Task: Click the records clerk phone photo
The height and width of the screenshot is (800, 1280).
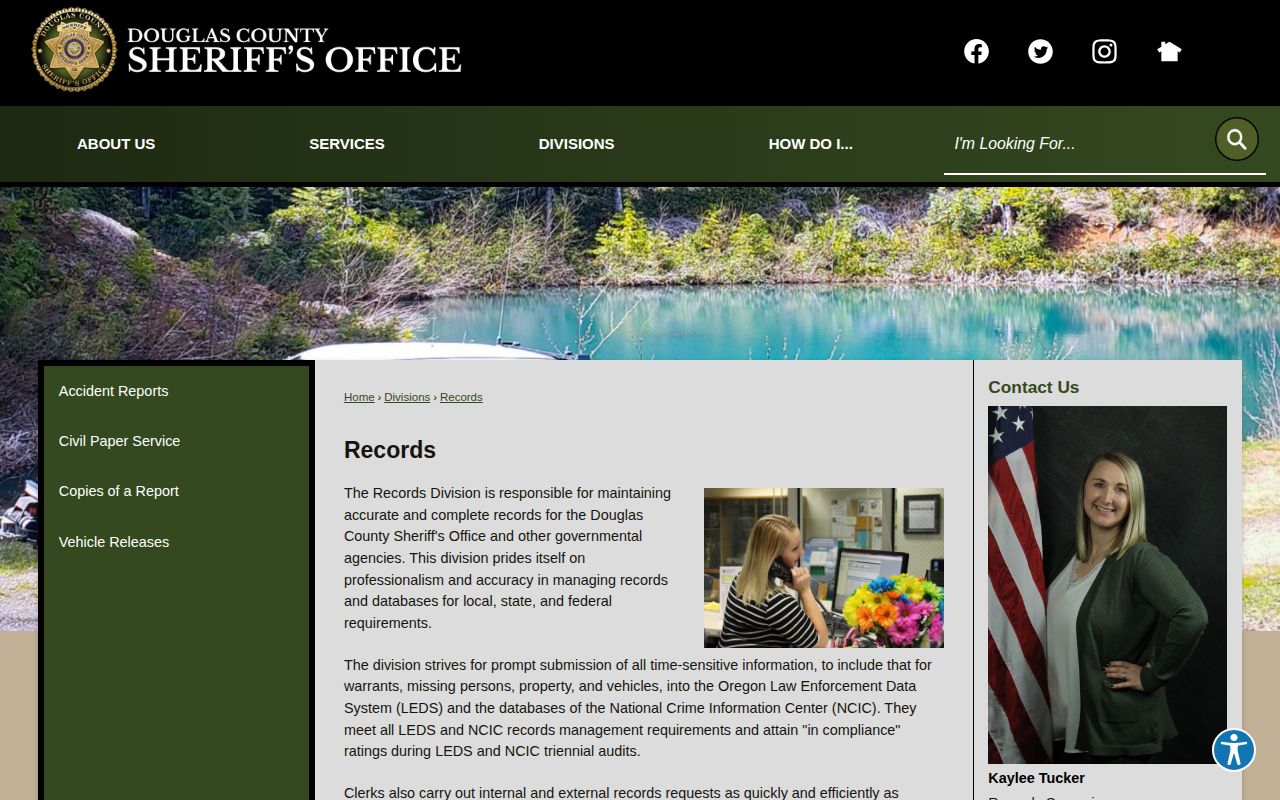Action: click(x=824, y=568)
